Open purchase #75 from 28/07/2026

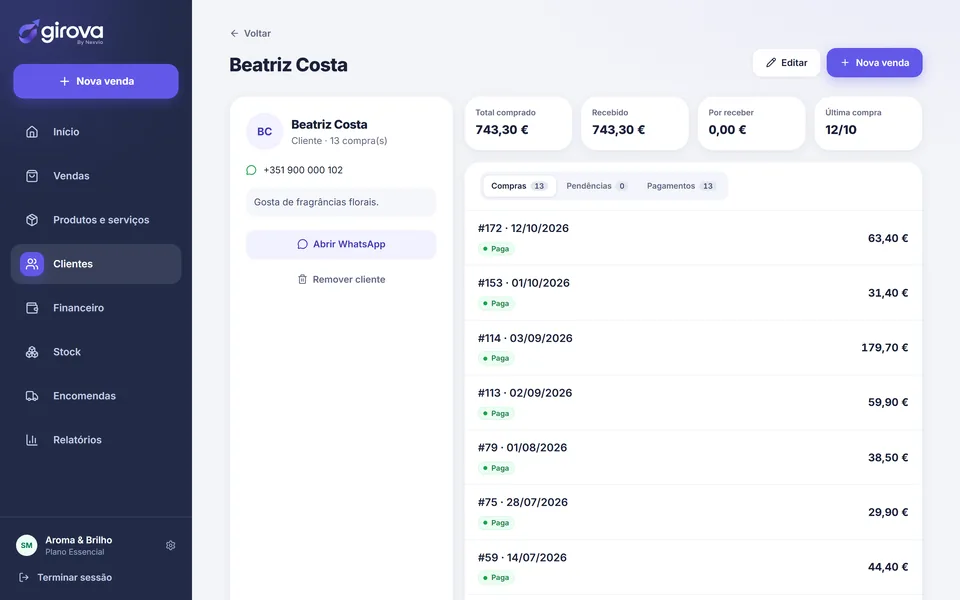(693, 512)
